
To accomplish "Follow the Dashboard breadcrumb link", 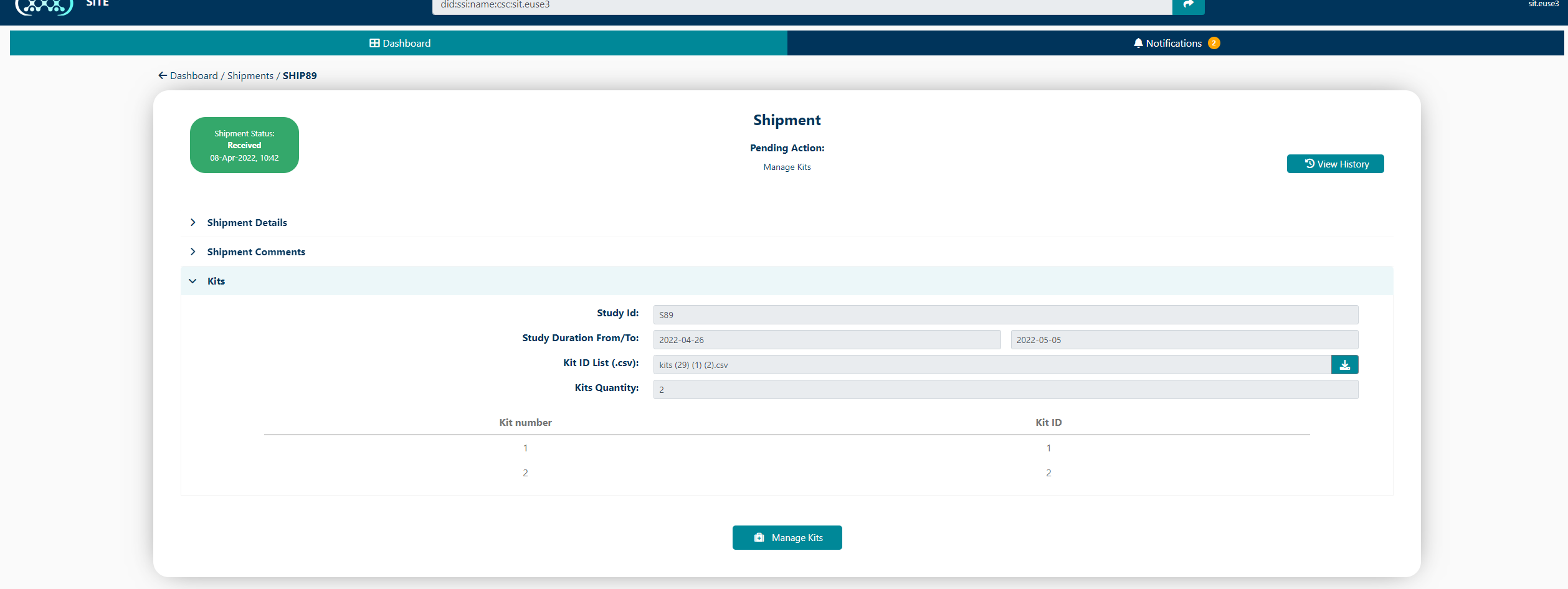I will click(193, 75).
